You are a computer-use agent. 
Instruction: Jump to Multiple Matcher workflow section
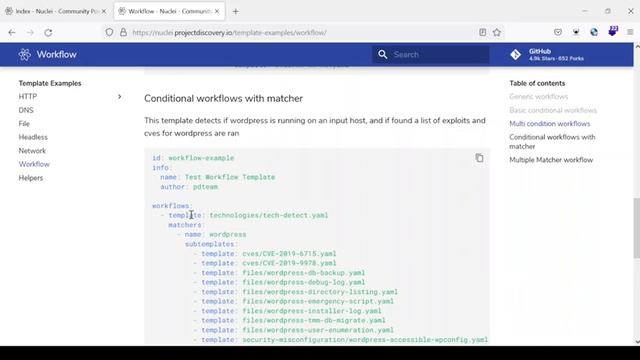(x=551, y=160)
